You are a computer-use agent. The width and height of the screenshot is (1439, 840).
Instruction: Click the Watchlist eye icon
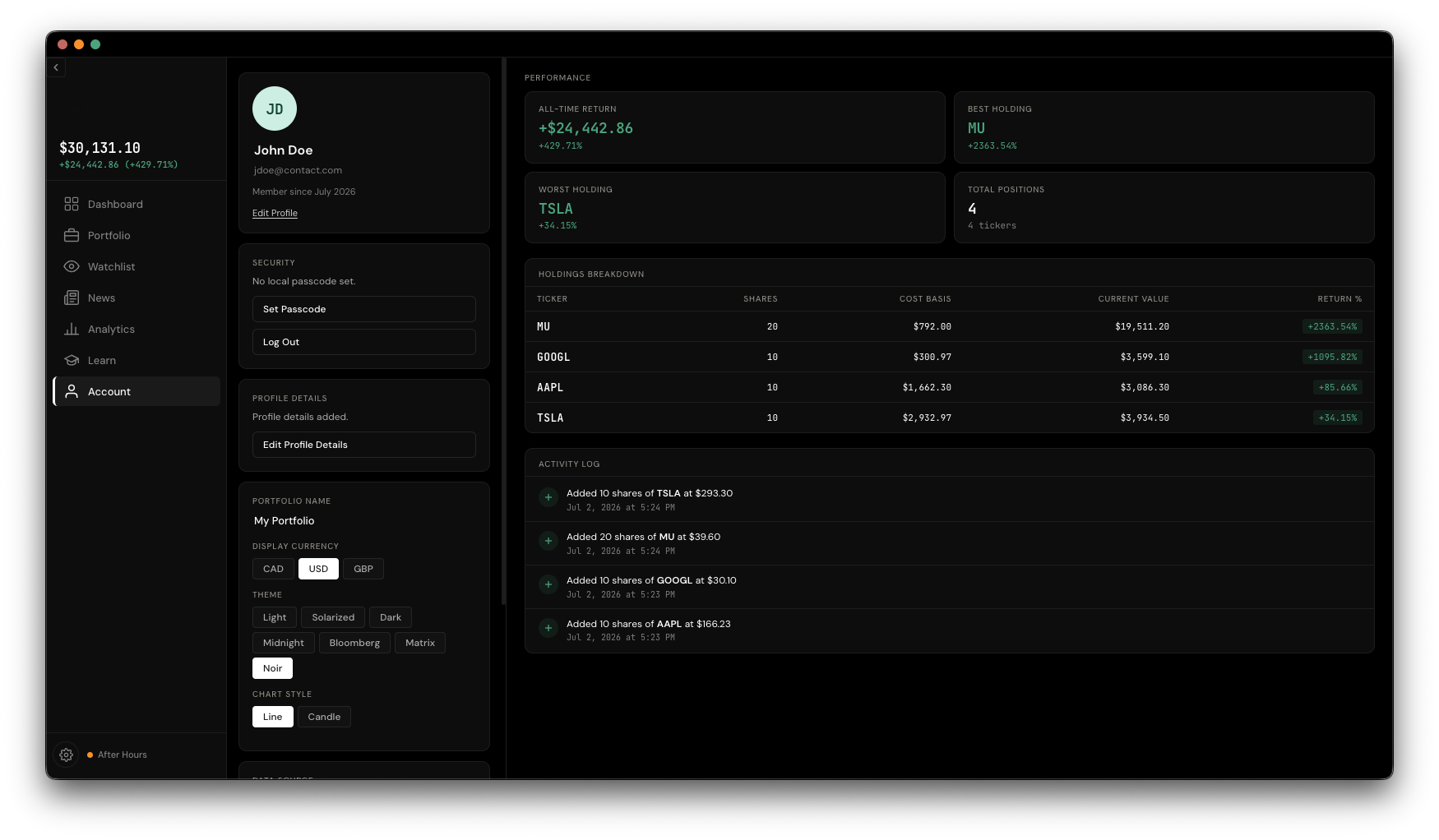click(x=72, y=266)
